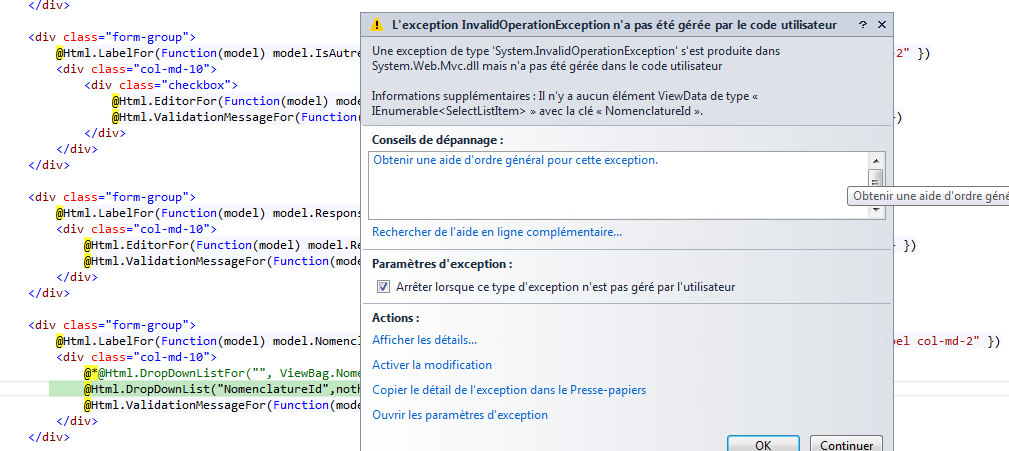Click the @Html.LabelFor model.Respons code line
Image resolution: width=1009 pixels, height=451 pixels.
click(207, 213)
